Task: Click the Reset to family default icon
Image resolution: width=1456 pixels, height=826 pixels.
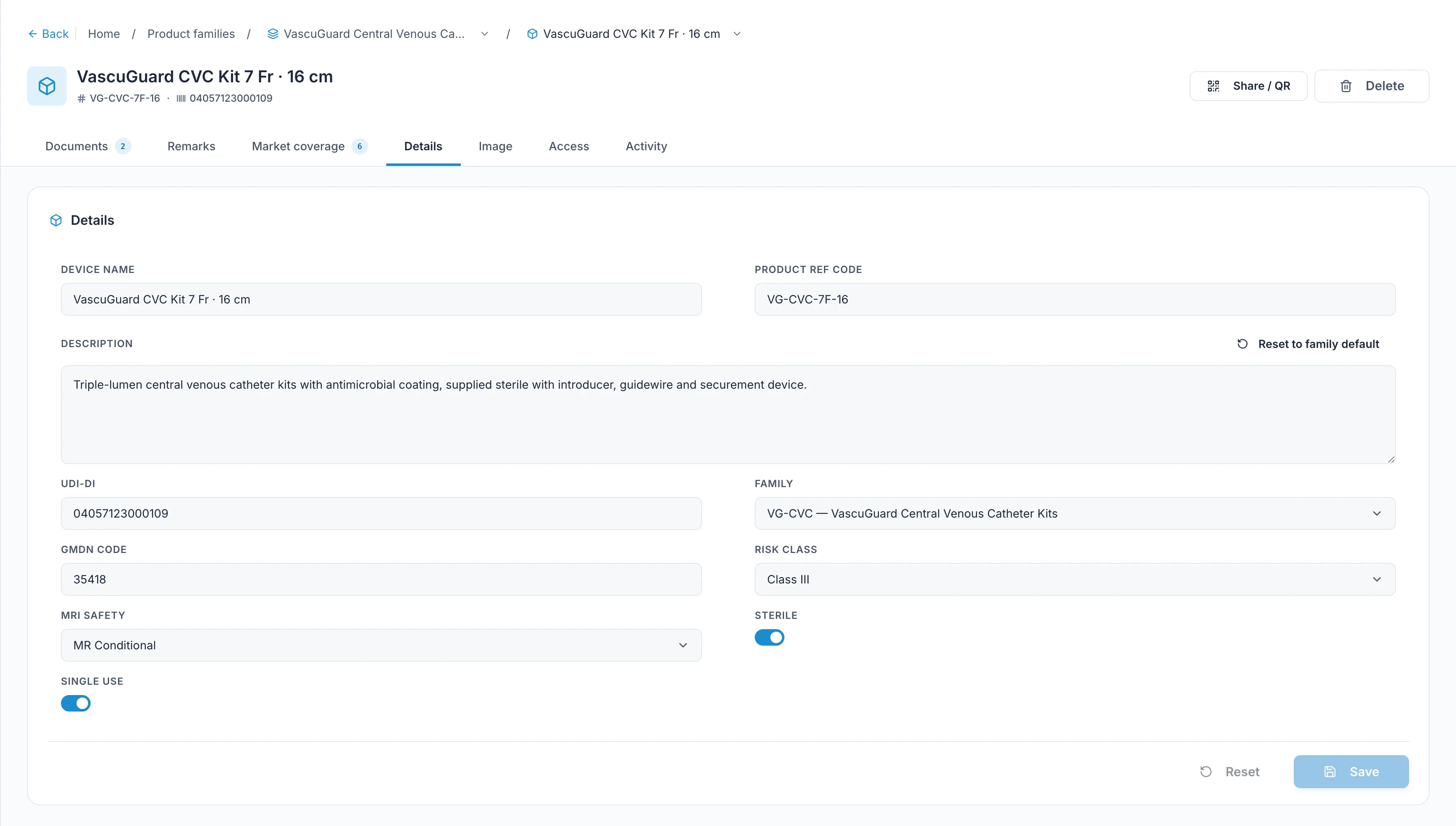Action: tap(1242, 344)
